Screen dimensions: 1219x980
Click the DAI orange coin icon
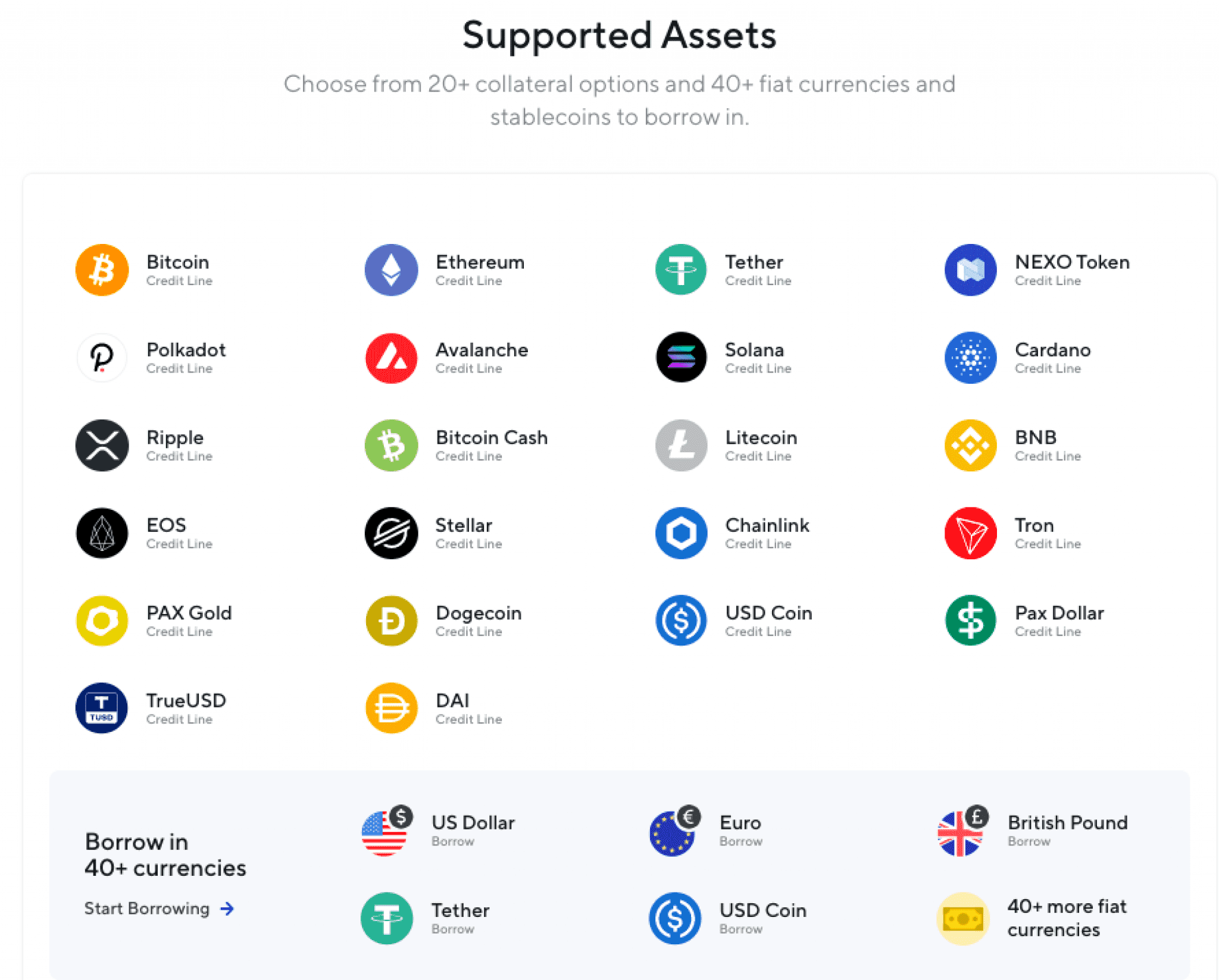point(391,708)
